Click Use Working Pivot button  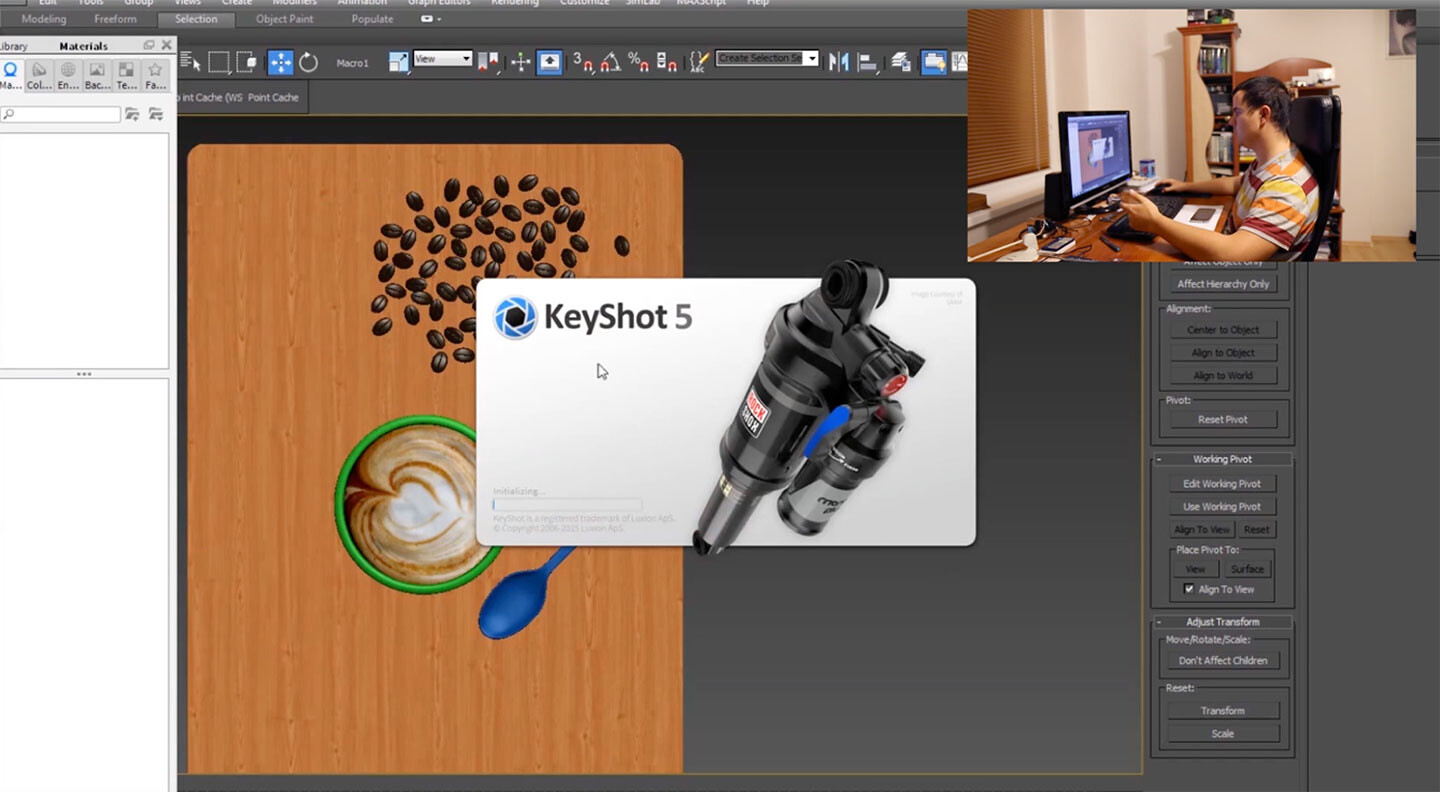coord(1222,507)
